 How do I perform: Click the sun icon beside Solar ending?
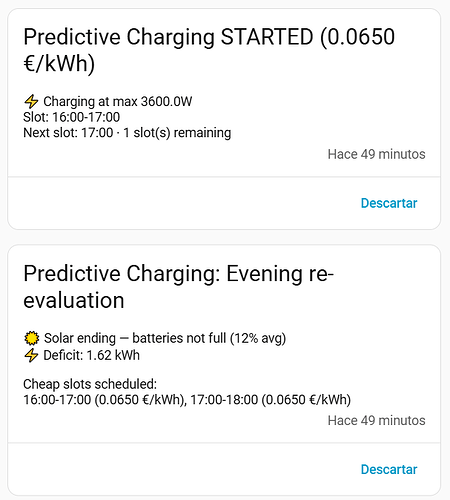32,338
